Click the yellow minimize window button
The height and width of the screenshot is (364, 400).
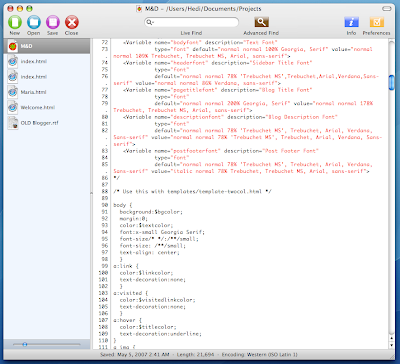point(20,9)
